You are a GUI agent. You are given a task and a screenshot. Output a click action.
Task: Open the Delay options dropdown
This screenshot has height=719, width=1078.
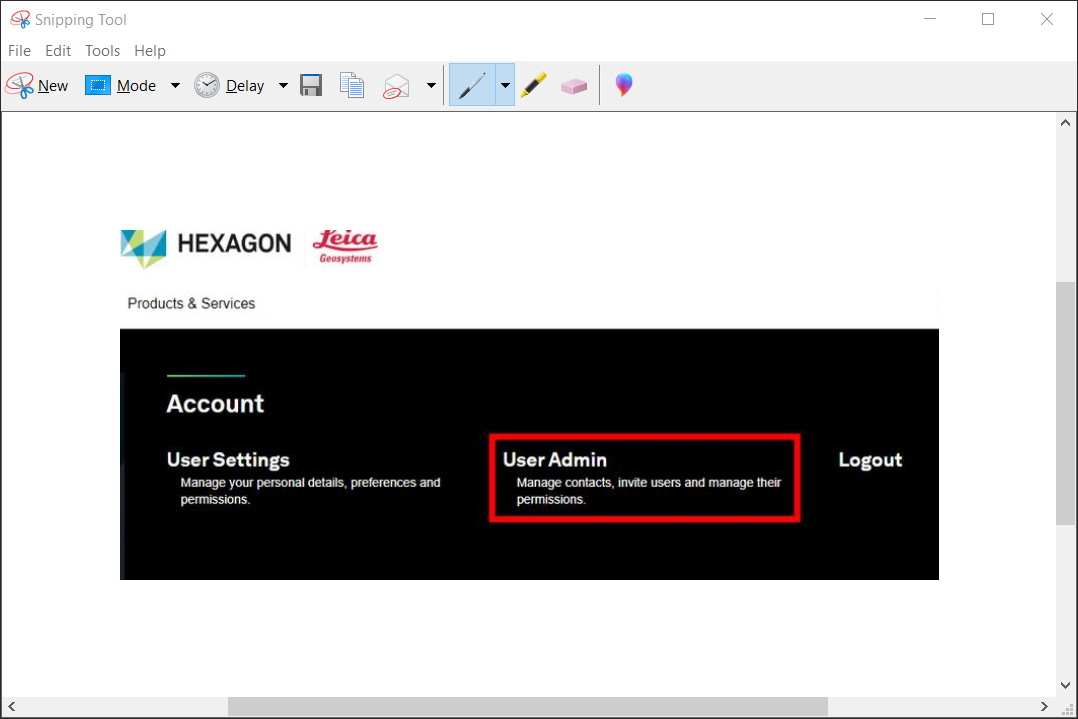tap(283, 85)
